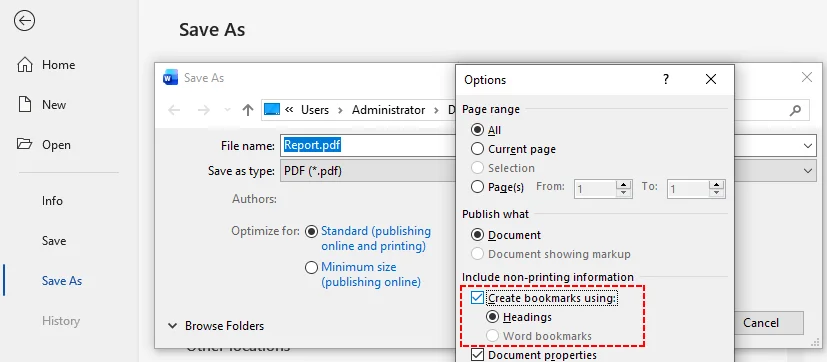
Task: Click the Home house icon
Action: pyautogui.click(x=25, y=65)
